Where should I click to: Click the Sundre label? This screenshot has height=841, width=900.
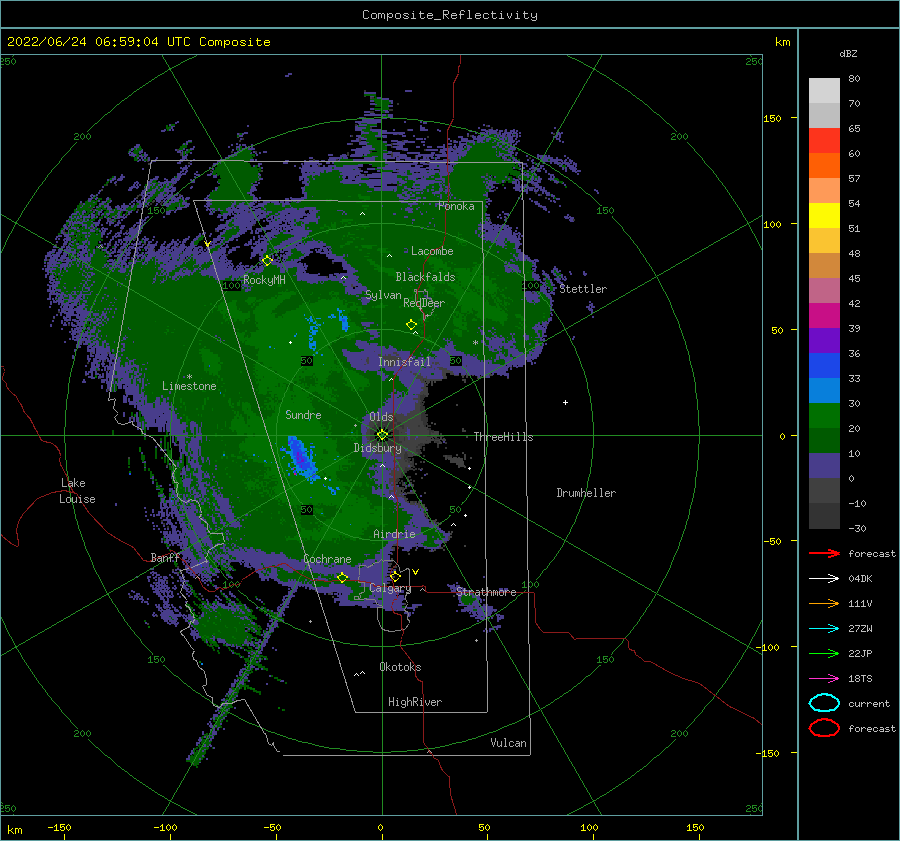tap(303, 414)
